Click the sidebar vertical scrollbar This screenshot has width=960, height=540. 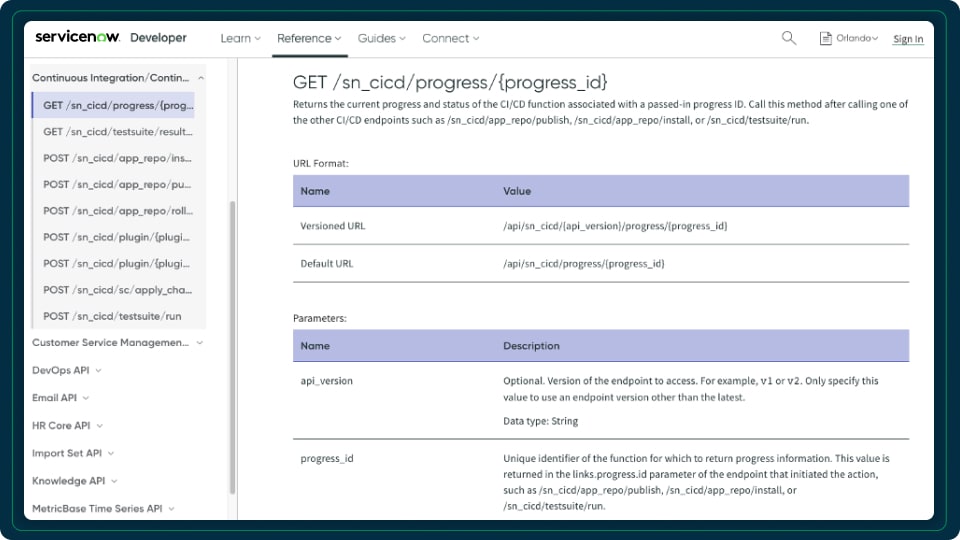click(x=232, y=347)
